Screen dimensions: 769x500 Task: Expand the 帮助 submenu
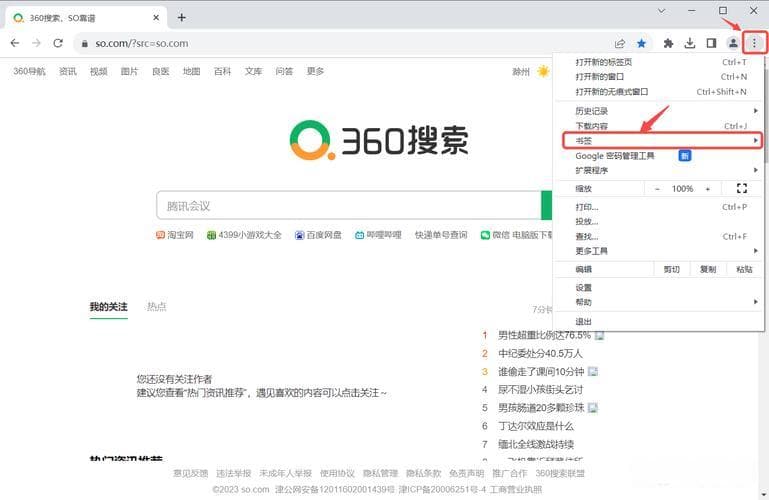(659, 302)
